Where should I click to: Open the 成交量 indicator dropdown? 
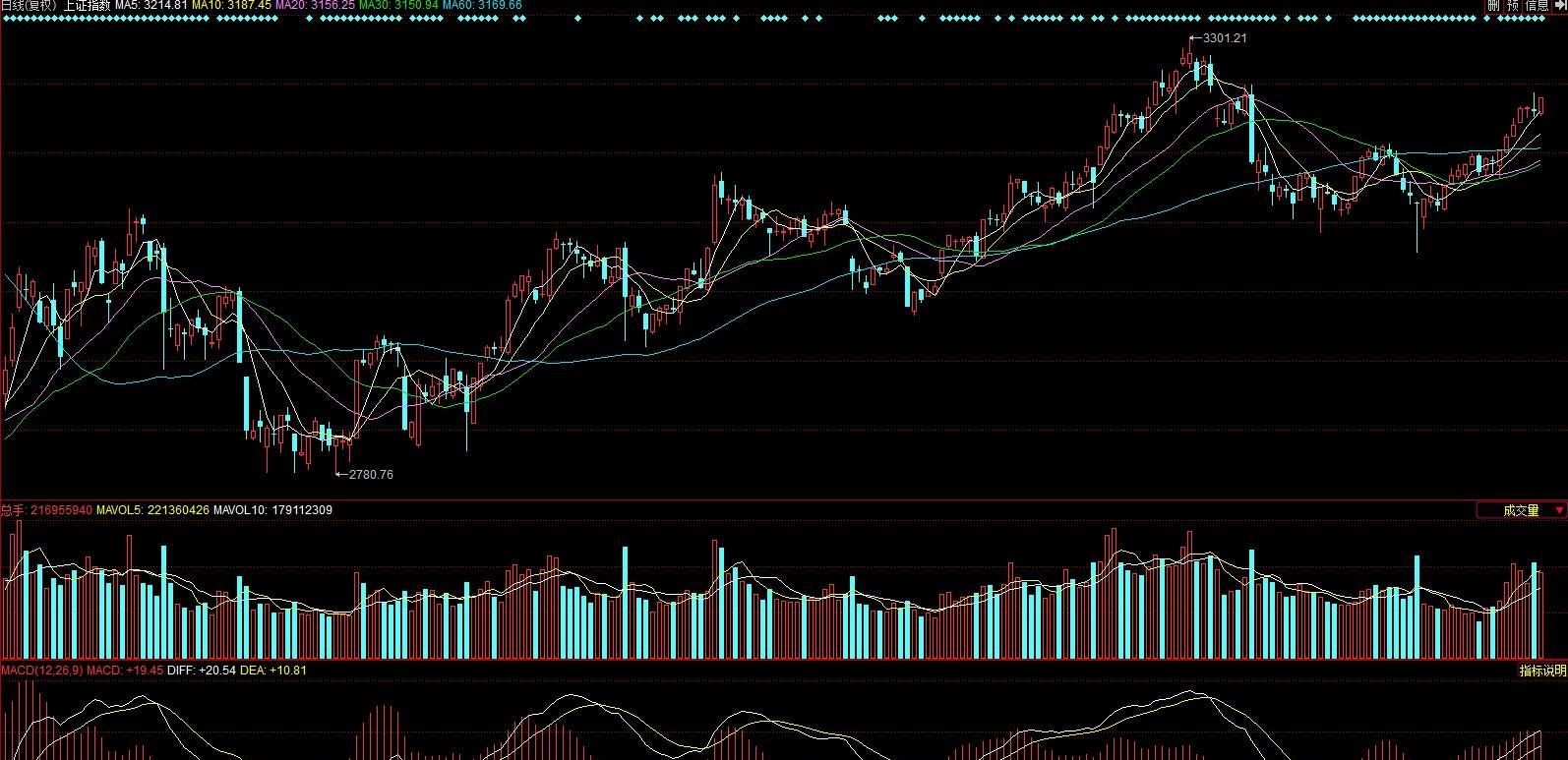tap(1522, 510)
